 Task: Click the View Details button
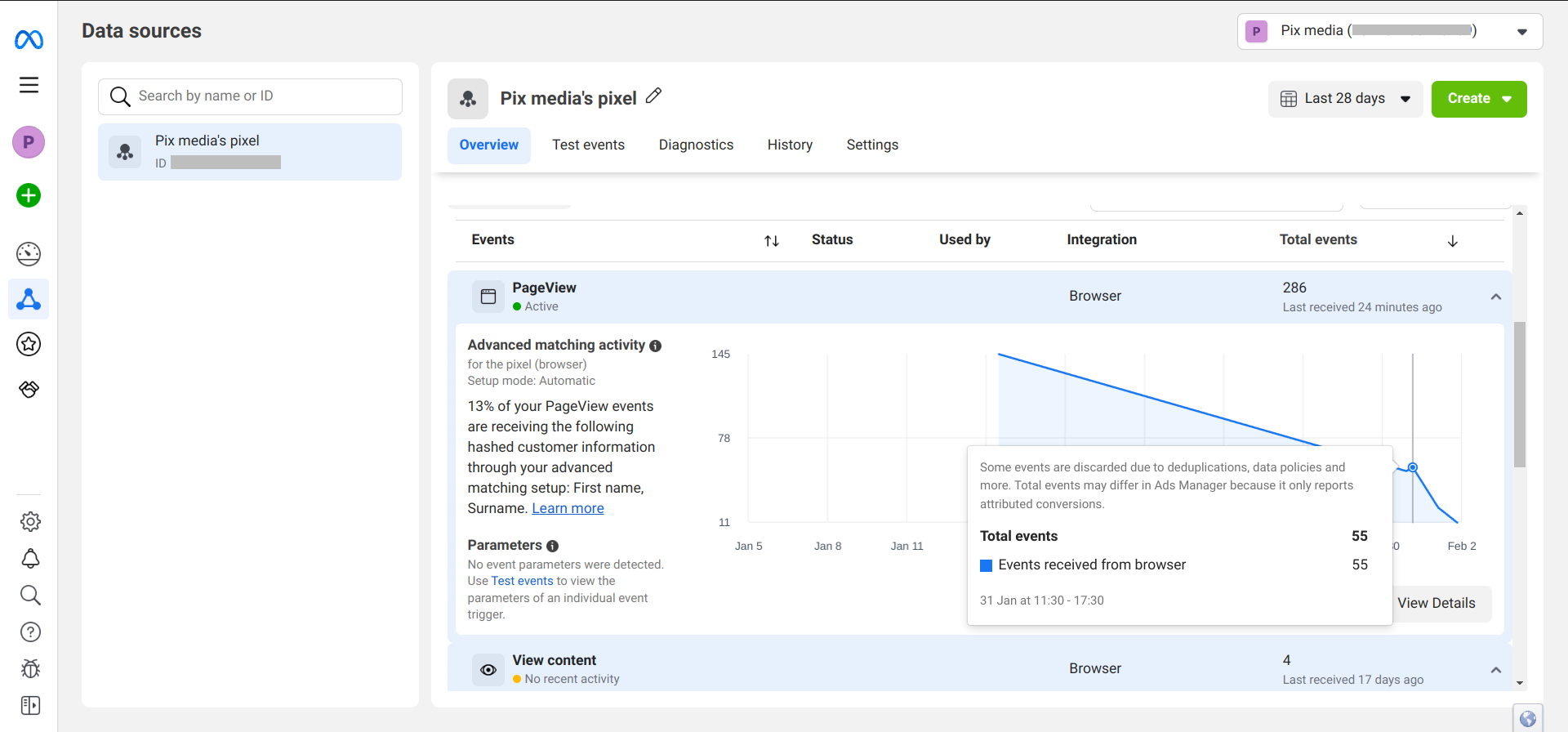[1436, 603]
